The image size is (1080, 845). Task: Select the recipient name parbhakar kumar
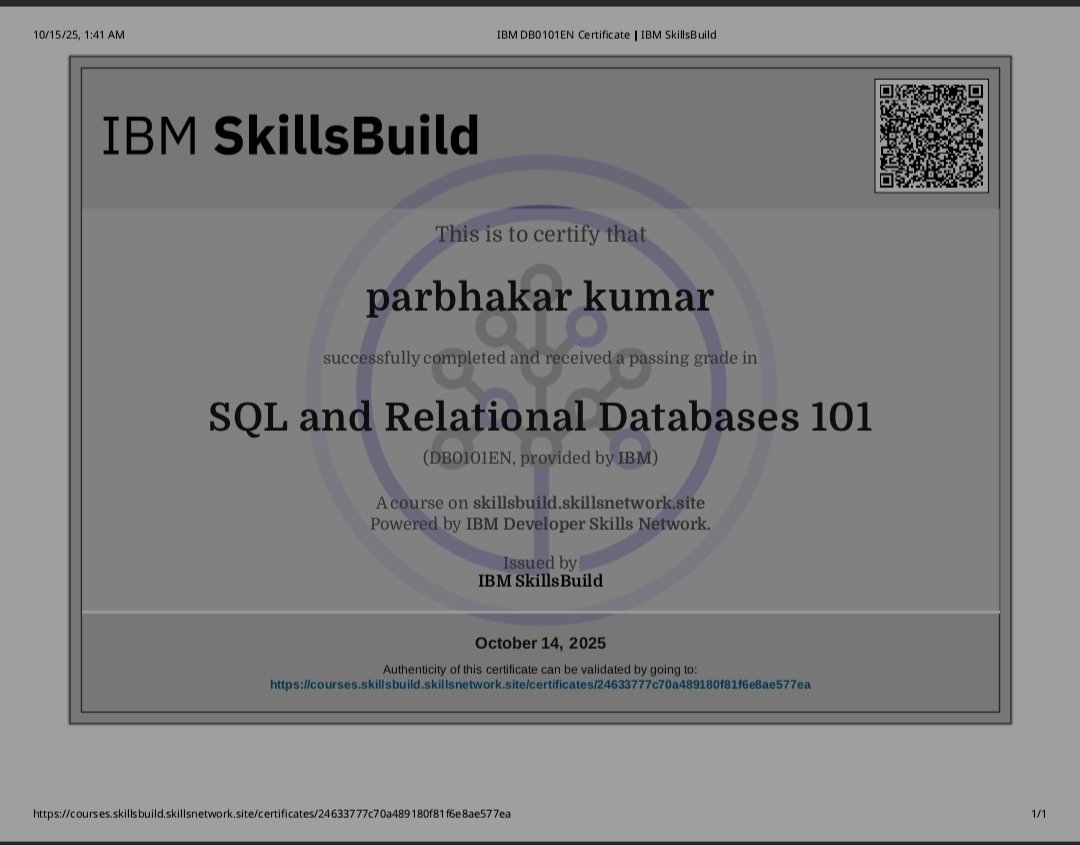coord(540,298)
